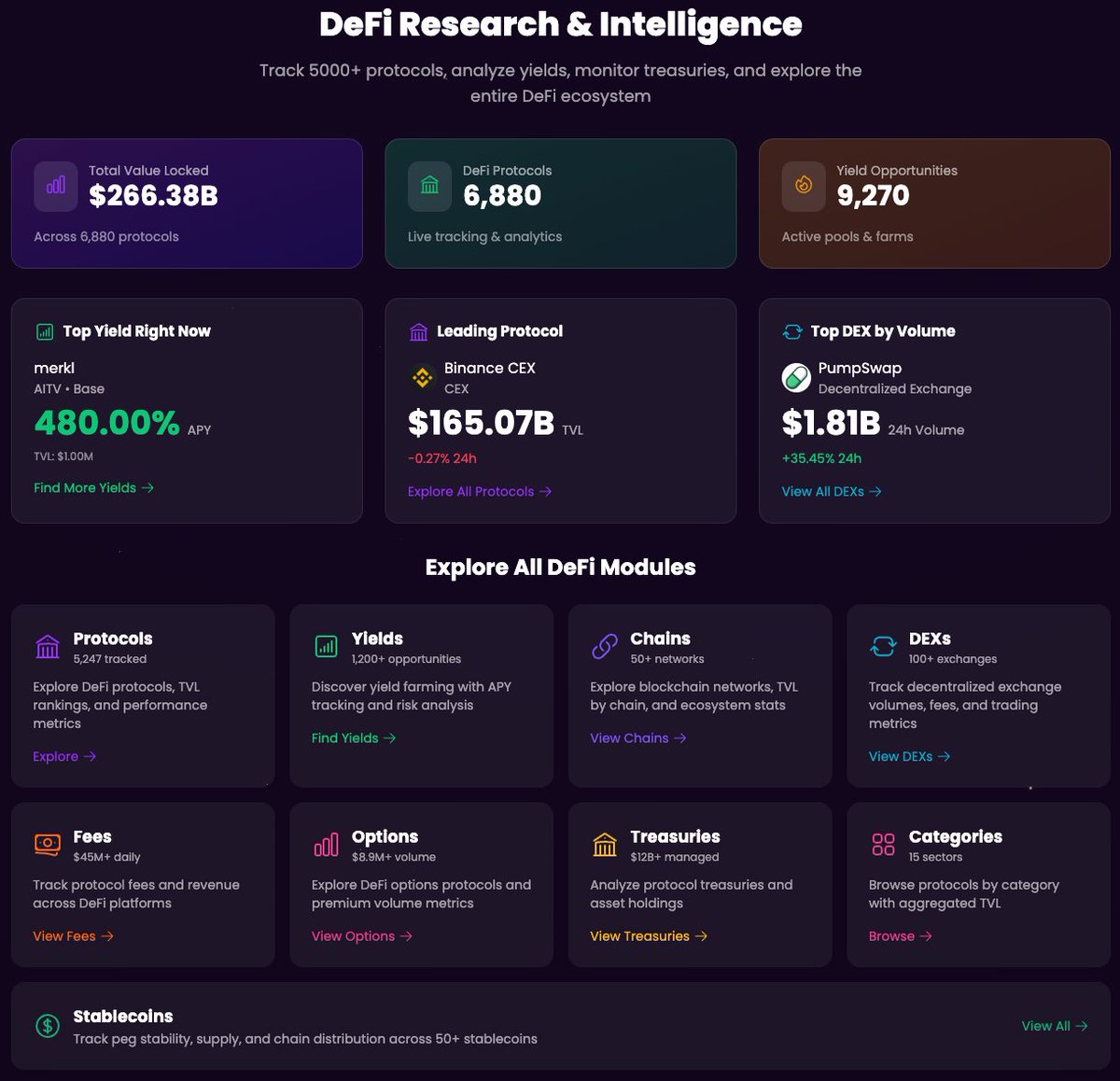Click the Fees module money icon
Image resolution: width=1120 pixels, height=1081 pixels.
48,844
